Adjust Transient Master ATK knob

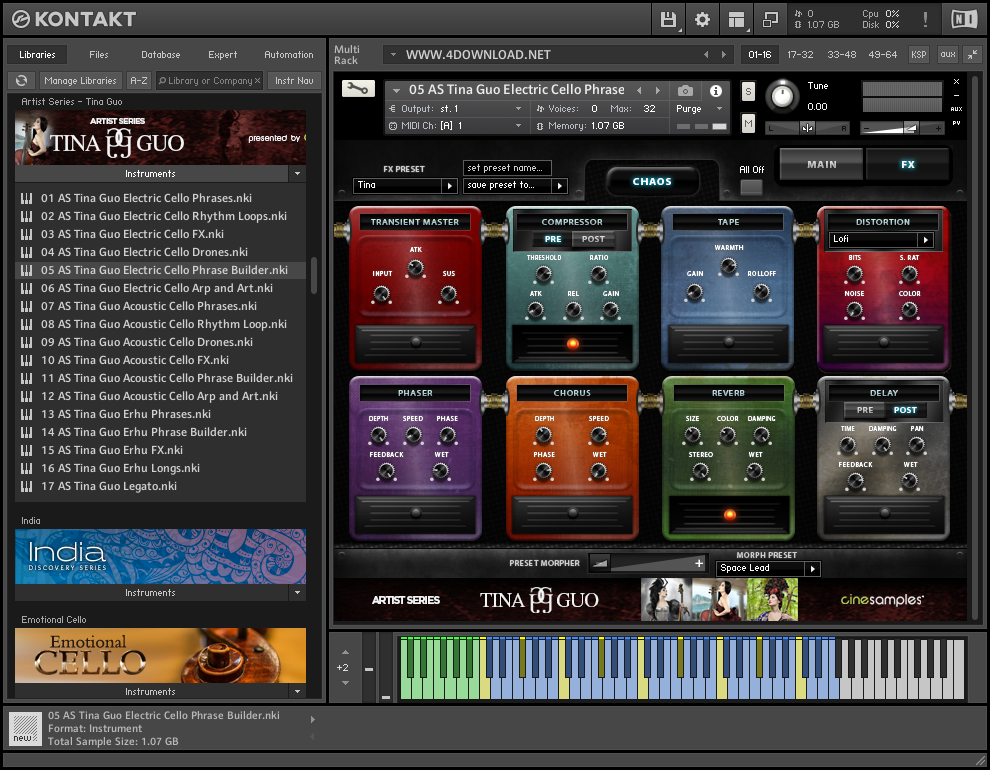(x=415, y=269)
